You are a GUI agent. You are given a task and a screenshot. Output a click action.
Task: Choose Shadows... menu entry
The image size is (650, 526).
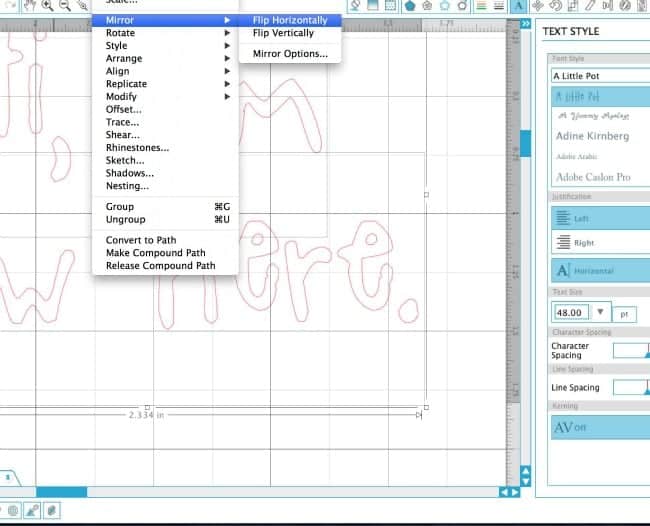[x=165, y=173]
